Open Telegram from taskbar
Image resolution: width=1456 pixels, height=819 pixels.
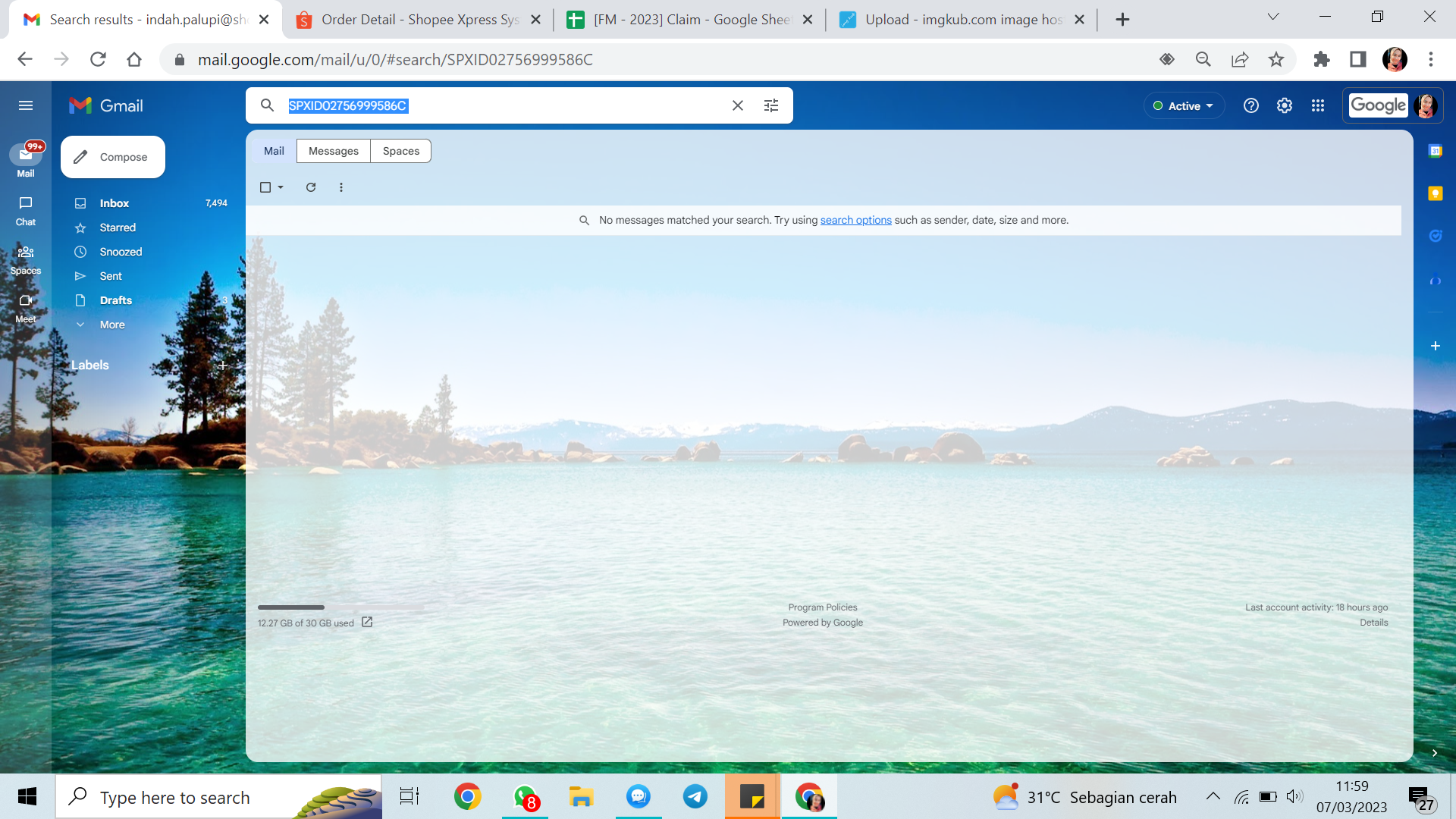pyautogui.click(x=695, y=797)
